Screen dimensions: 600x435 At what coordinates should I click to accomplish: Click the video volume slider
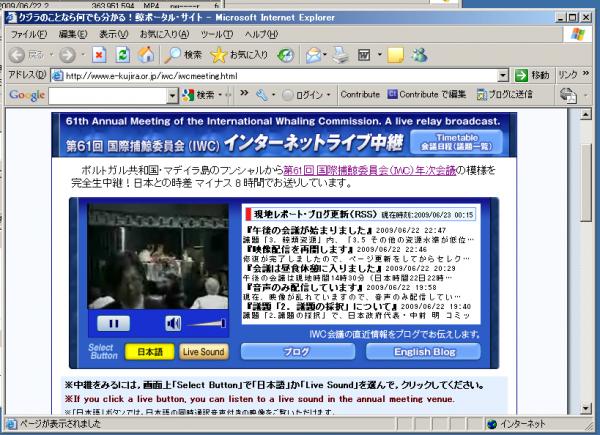(206, 324)
